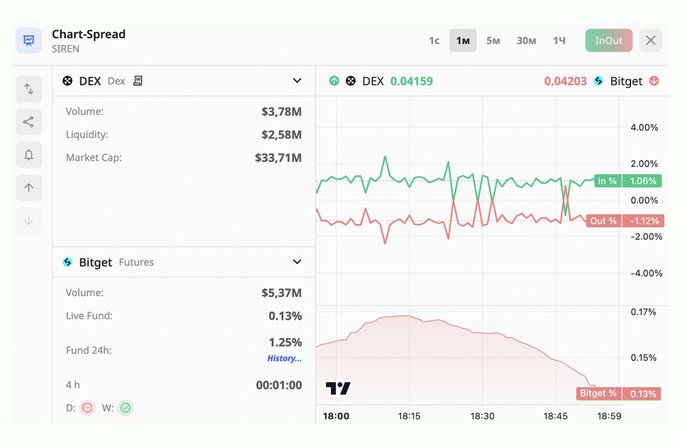The width and height of the screenshot is (680, 446).
Task: Click the 4.00% axis label
Action: [x=644, y=128]
